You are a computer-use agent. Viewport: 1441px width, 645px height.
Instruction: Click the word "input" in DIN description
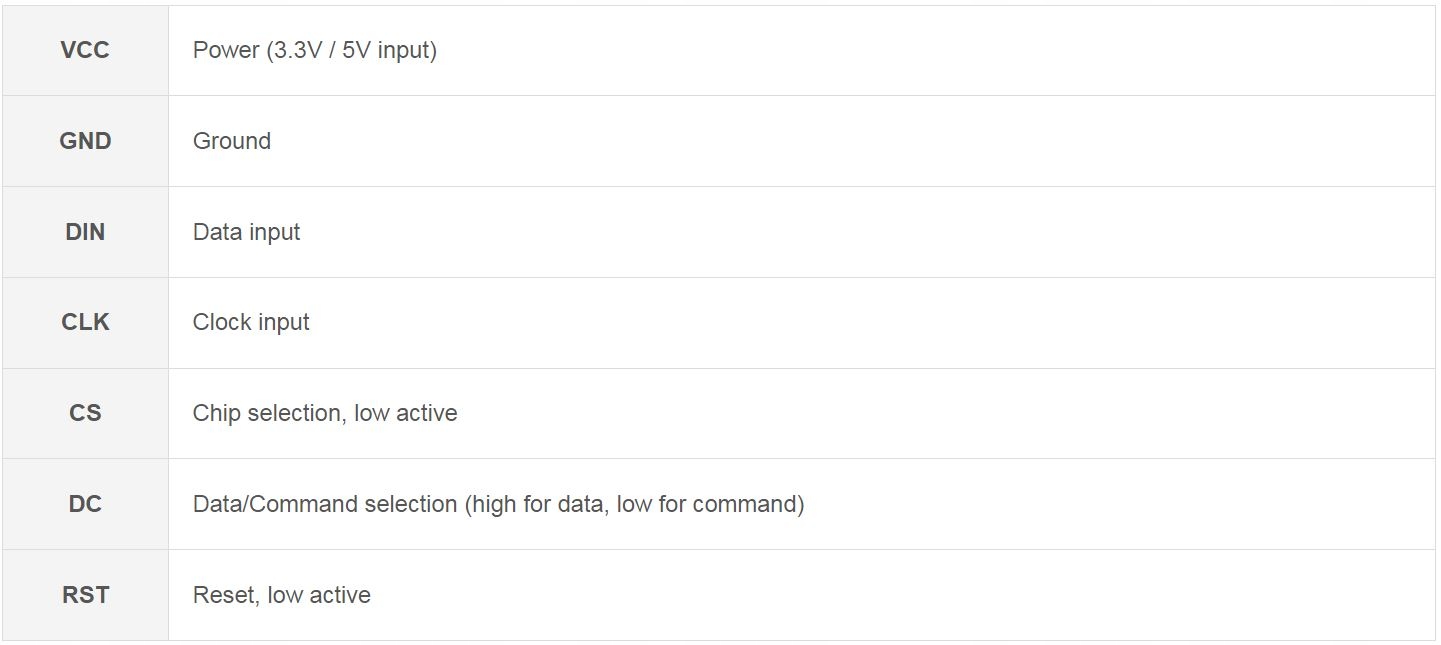(x=274, y=232)
